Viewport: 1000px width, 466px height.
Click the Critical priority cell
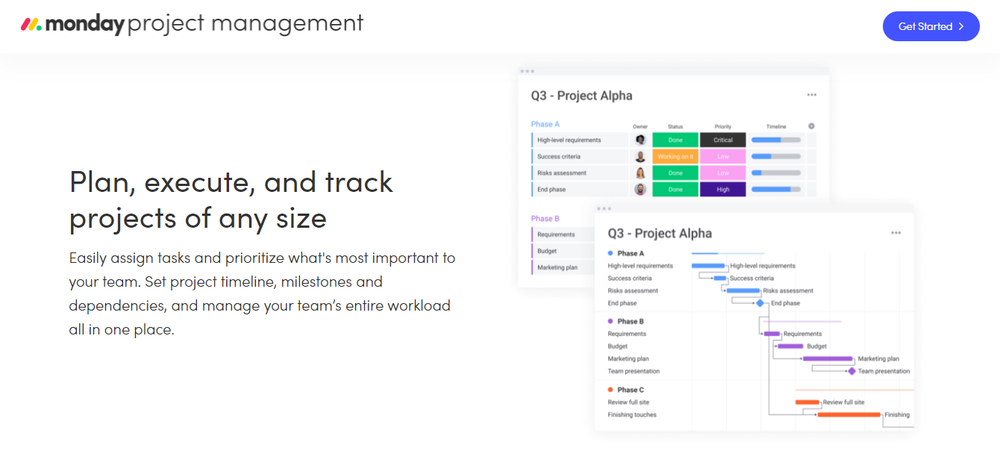coord(723,140)
